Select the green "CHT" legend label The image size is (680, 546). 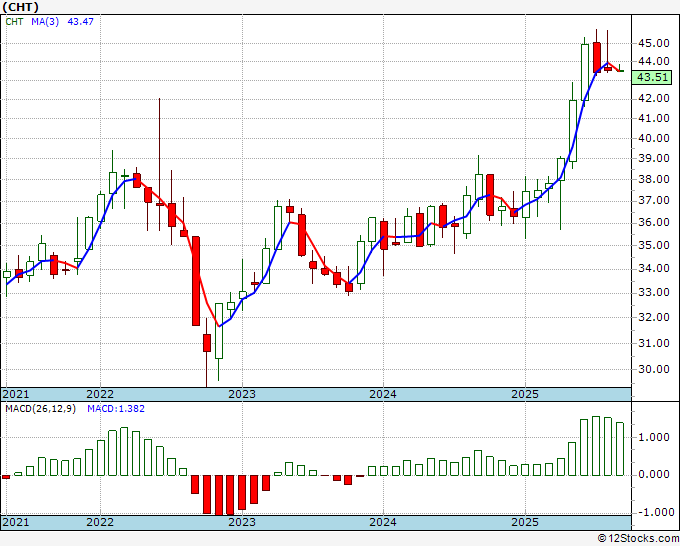[x=14, y=21]
